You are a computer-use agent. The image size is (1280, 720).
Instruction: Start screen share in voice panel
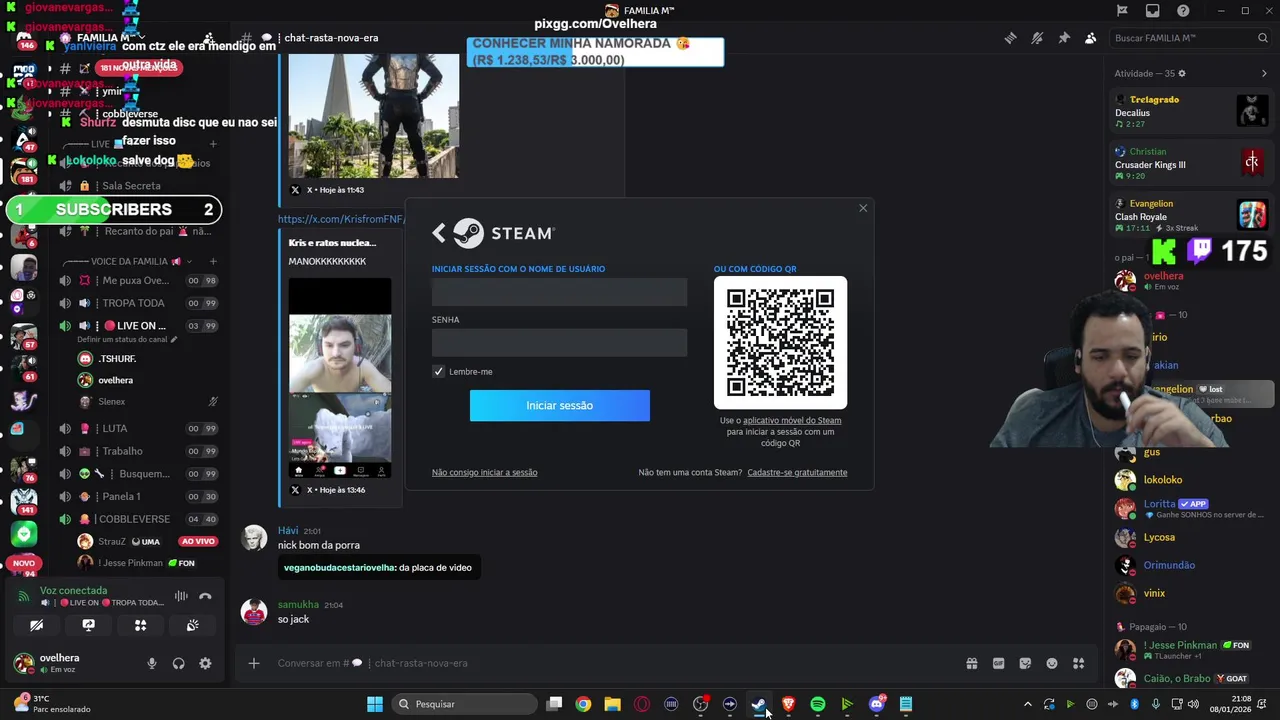[88, 625]
